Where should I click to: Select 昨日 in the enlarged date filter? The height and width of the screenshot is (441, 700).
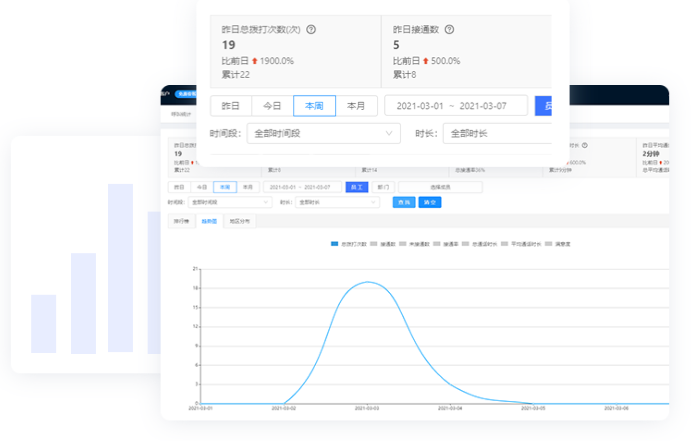pos(230,106)
